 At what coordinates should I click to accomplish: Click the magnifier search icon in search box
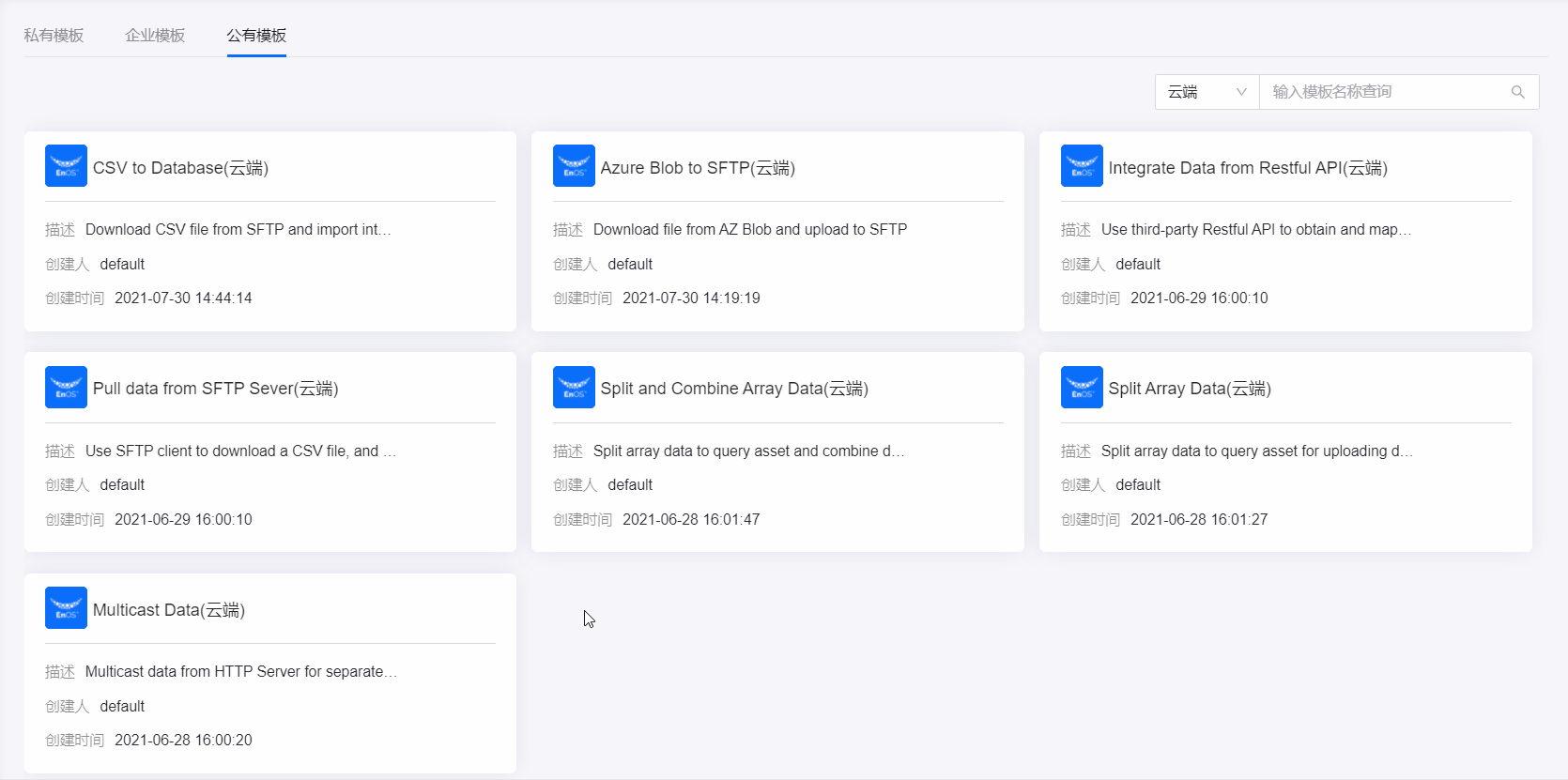[1517, 92]
